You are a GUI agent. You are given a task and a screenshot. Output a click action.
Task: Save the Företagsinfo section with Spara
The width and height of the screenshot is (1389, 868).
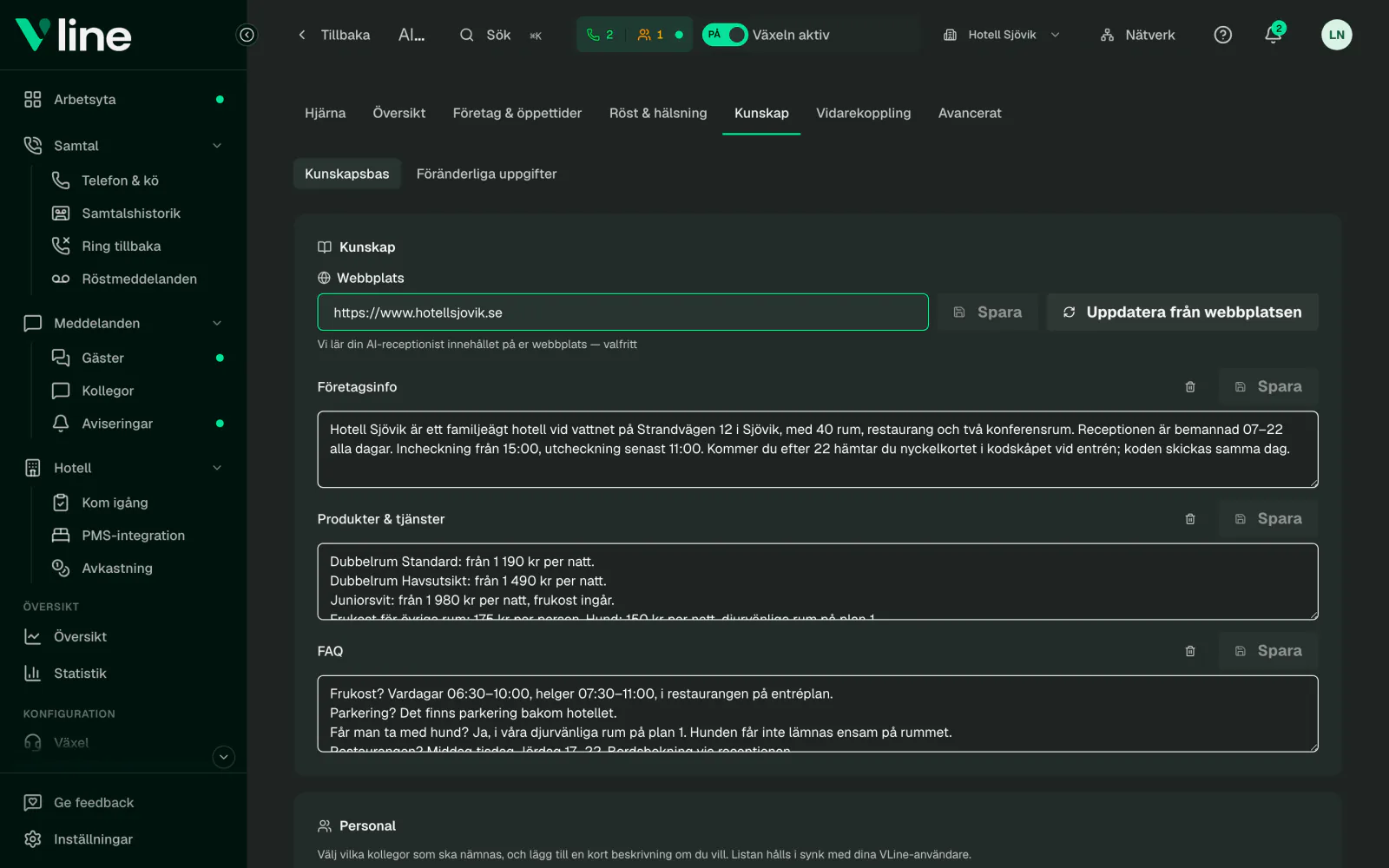tap(1268, 387)
